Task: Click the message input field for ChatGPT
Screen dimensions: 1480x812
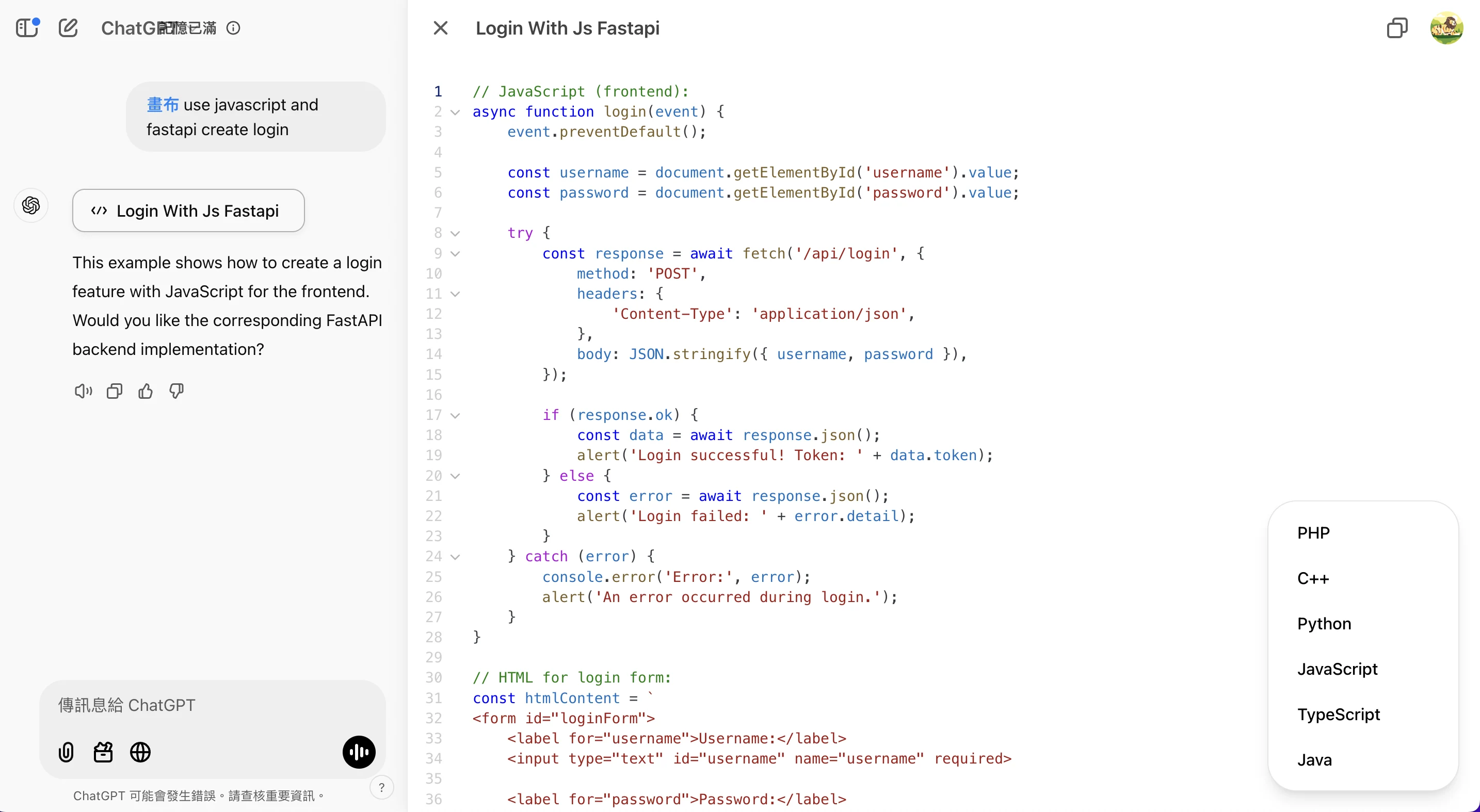Action: pyautogui.click(x=213, y=705)
